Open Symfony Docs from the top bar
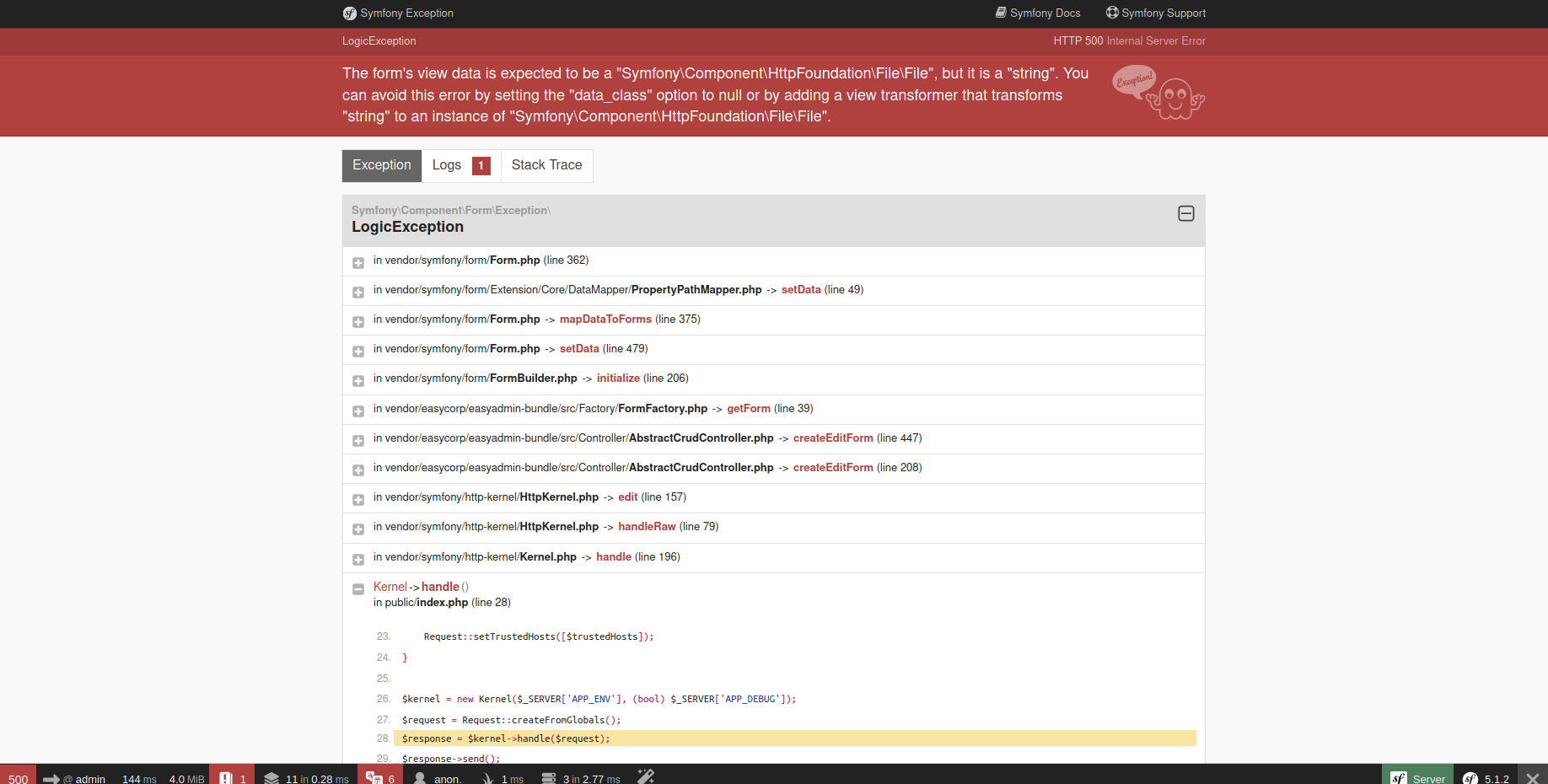Screen dimensions: 1548x784 pos(1038,13)
